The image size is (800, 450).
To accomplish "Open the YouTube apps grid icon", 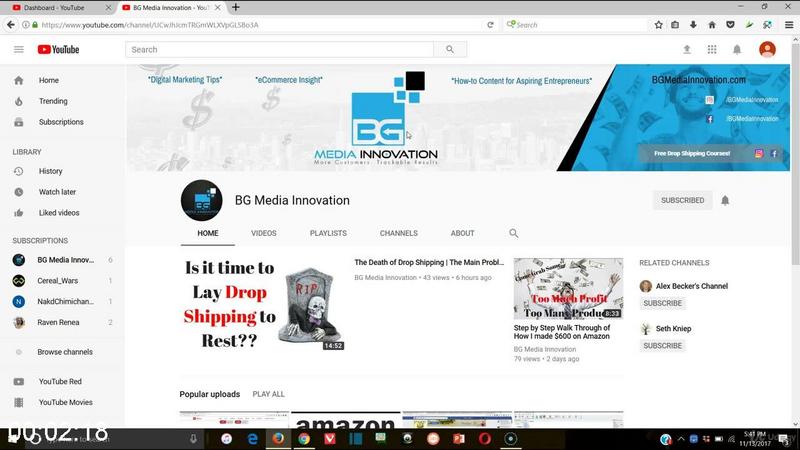I will [x=712, y=49].
